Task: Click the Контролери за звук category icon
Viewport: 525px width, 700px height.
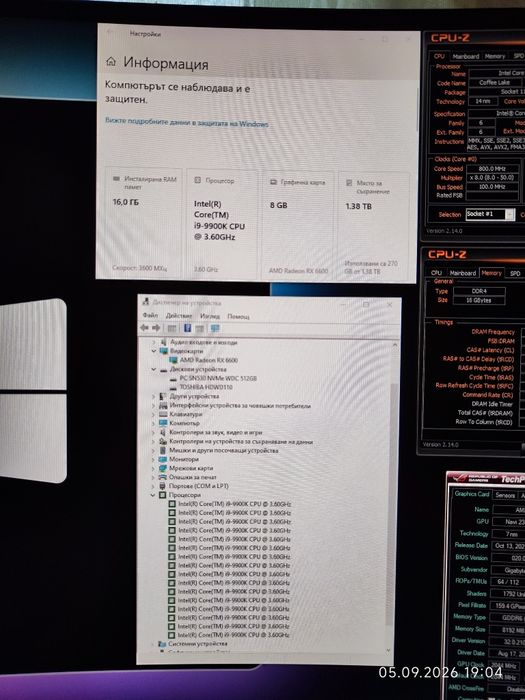Action: coord(163,432)
